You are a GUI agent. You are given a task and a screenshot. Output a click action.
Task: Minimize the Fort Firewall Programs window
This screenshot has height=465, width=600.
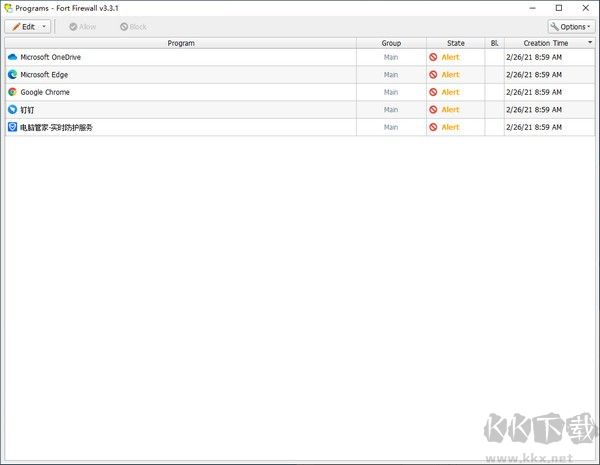[532, 8]
